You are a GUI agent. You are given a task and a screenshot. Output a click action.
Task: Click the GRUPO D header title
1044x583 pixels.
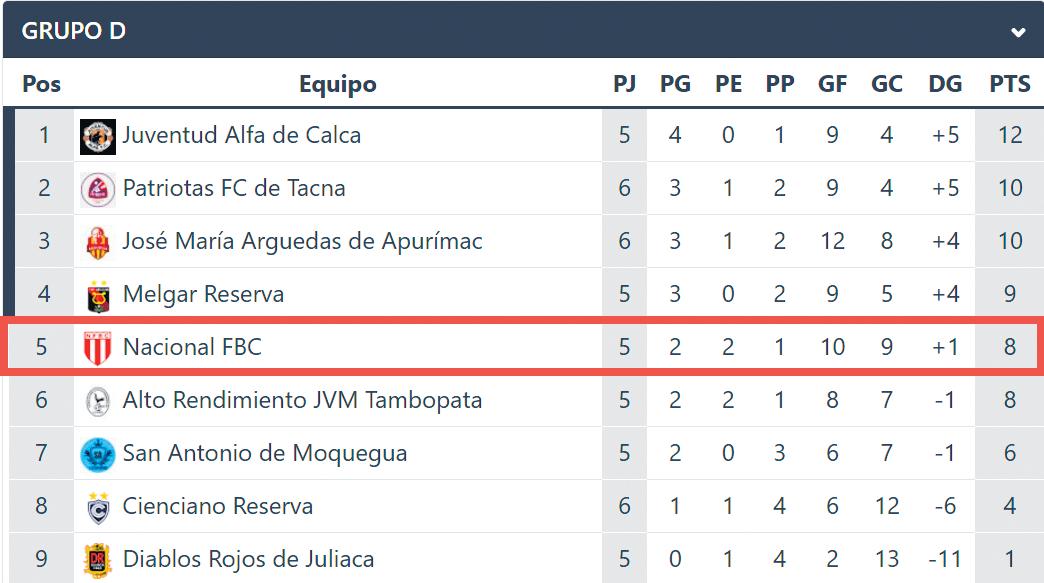point(73,31)
